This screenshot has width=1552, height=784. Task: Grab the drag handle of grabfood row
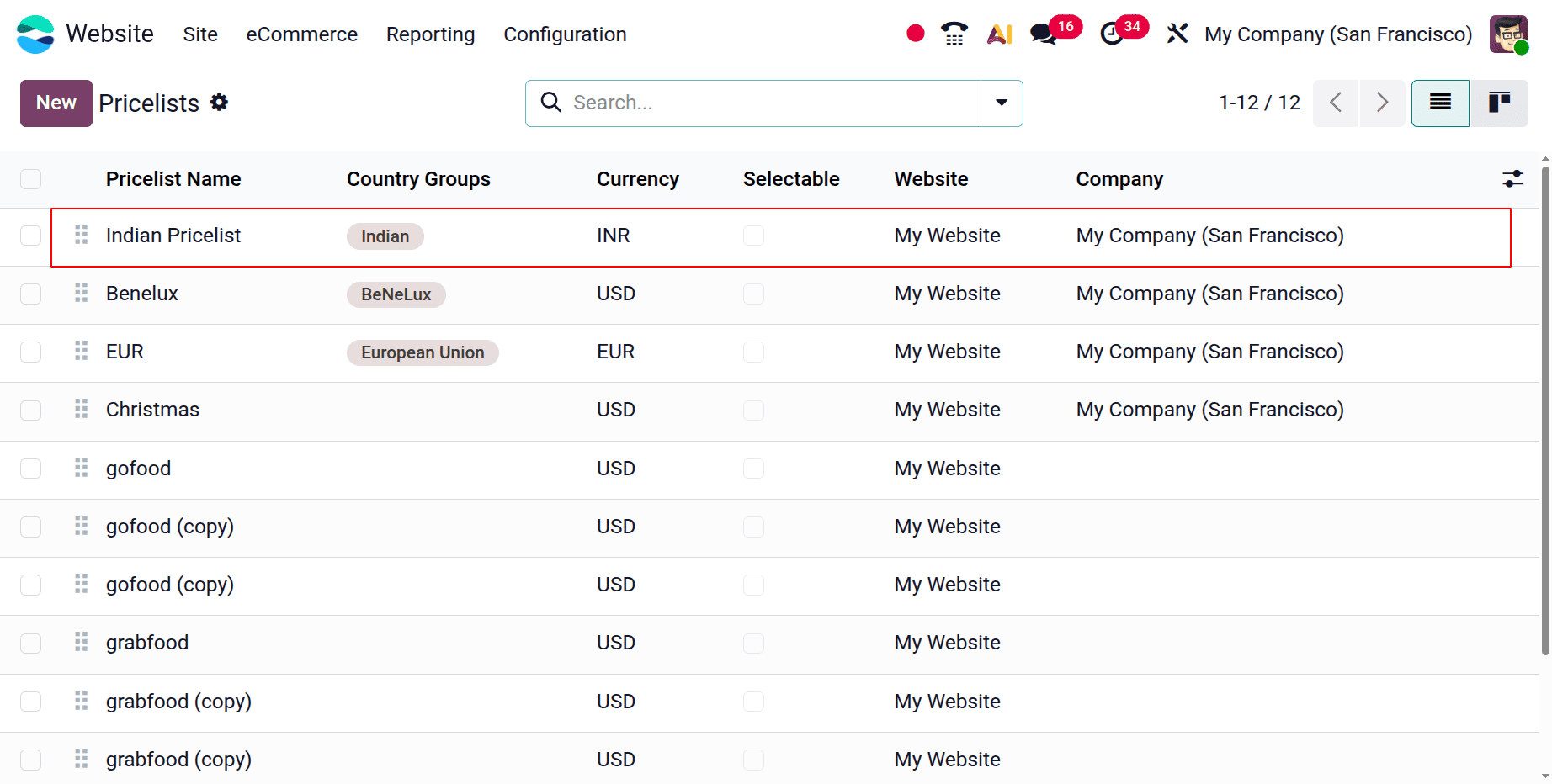pos(81,643)
